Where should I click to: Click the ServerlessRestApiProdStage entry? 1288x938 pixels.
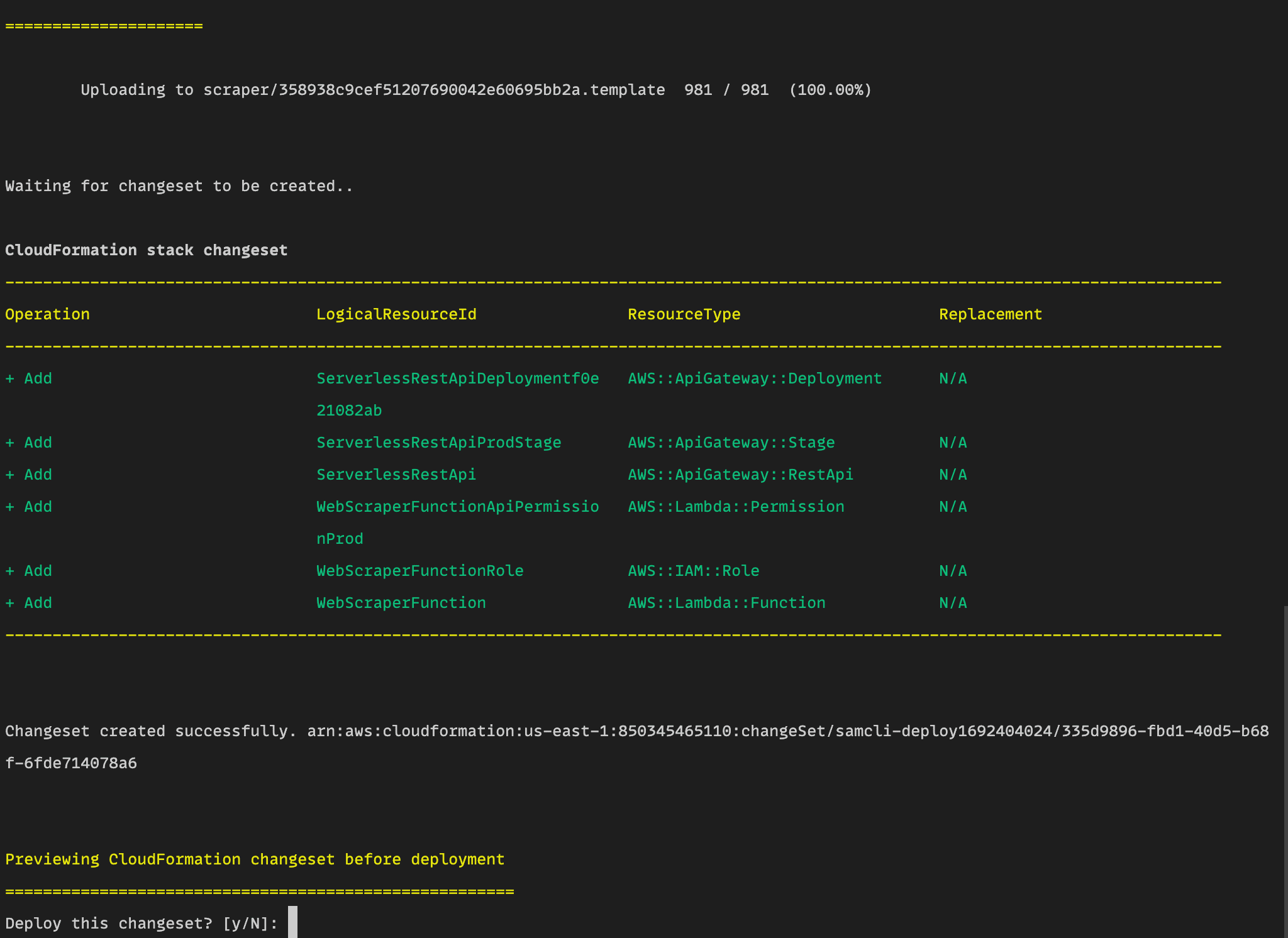point(438,442)
